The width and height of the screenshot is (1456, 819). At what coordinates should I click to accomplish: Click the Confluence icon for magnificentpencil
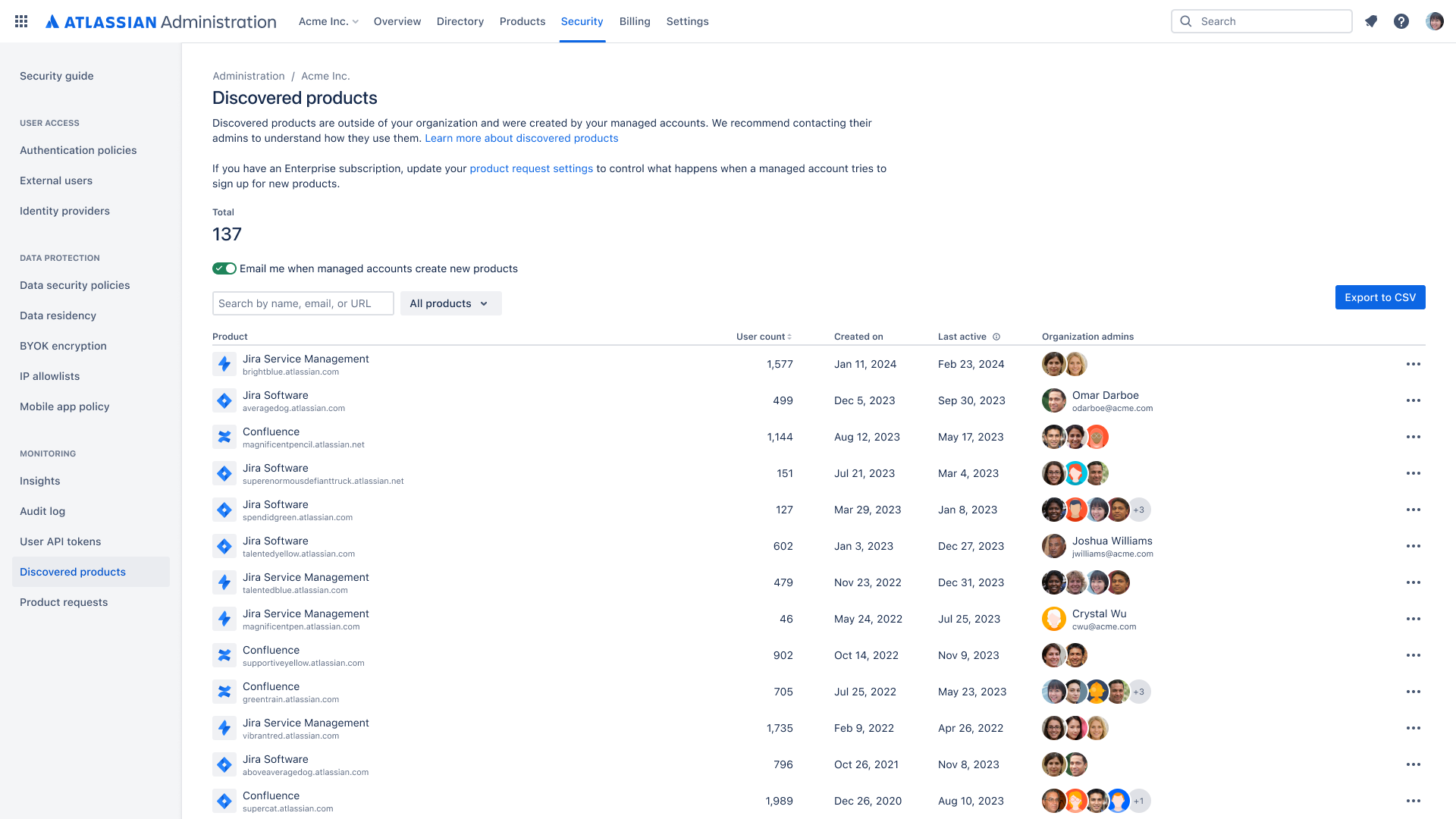point(224,437)
